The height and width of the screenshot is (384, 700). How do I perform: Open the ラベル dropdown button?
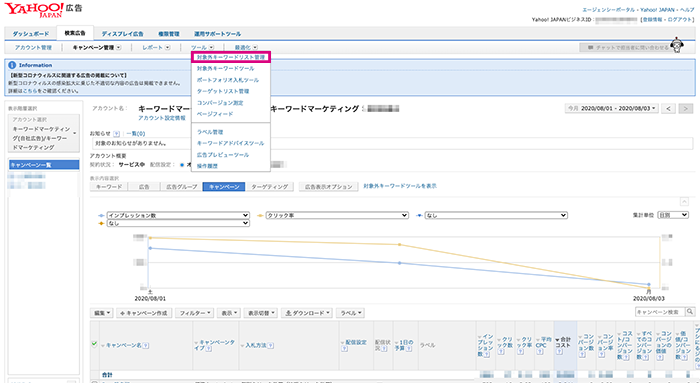pyautogui.click(x=350, y=313)
